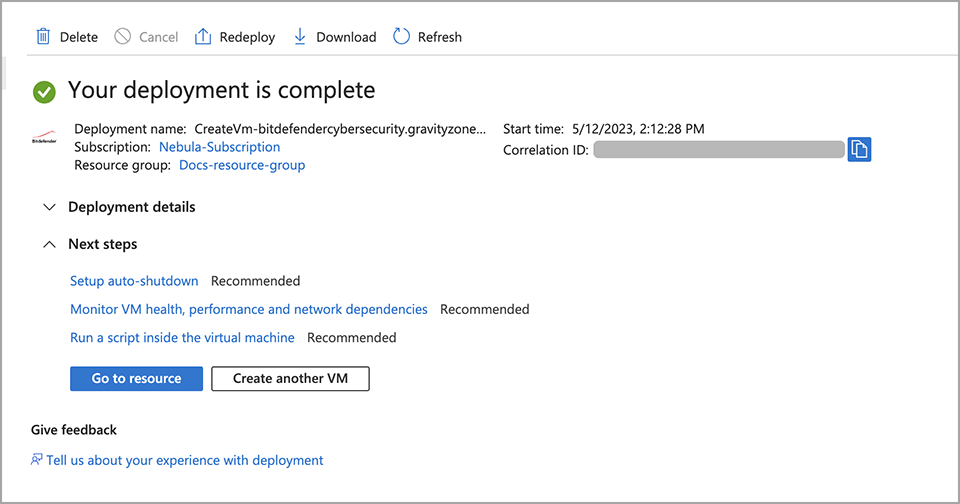Image resolution: width=960 pixels, height=504 pixels.
Task: Select the Cancel toolbar label
Action: coord(159,37)
